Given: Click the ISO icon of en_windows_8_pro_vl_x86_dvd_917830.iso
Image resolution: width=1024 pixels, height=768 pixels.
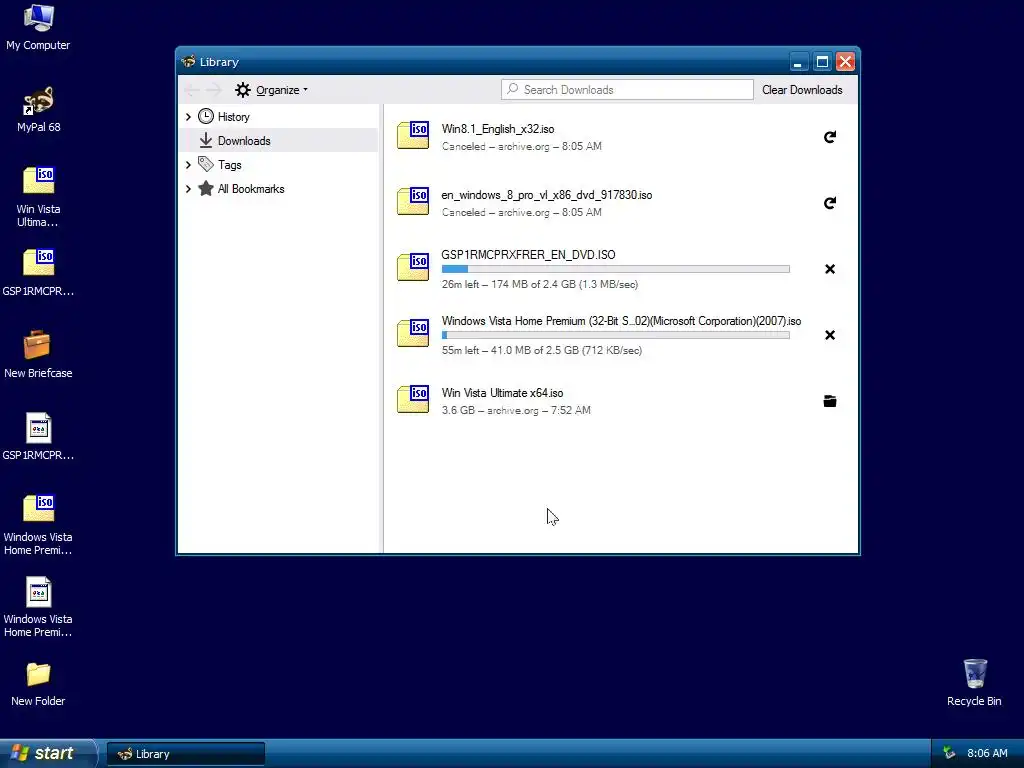Looking at the screenshot, I should [413, 201].
